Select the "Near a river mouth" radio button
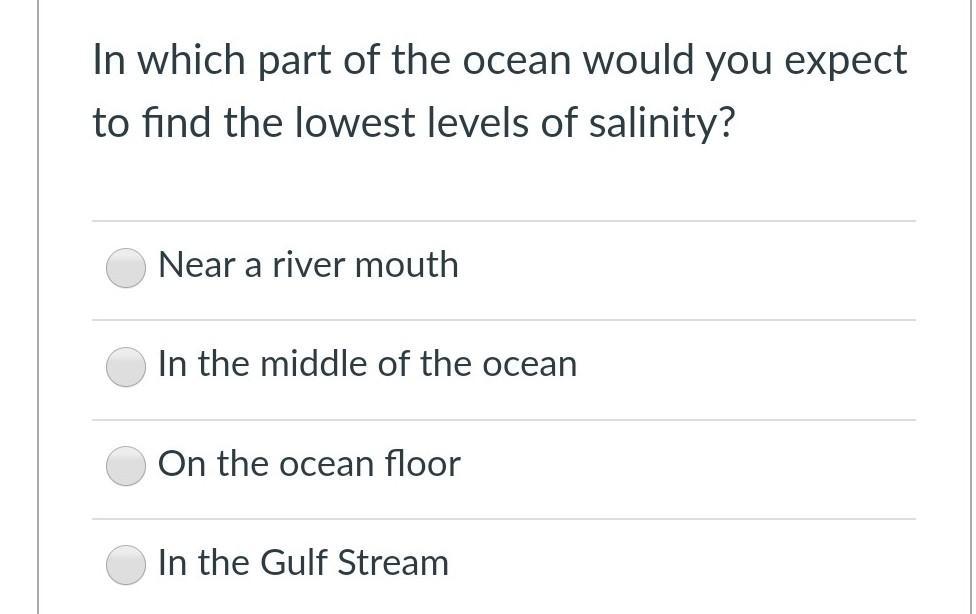 pyautogui.click(x=126, y=267)
